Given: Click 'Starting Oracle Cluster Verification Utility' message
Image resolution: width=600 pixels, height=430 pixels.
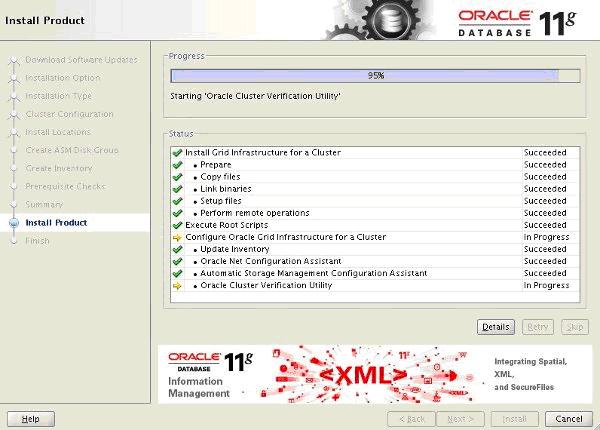Looking at the screenshot, I should tap(255, 96).
